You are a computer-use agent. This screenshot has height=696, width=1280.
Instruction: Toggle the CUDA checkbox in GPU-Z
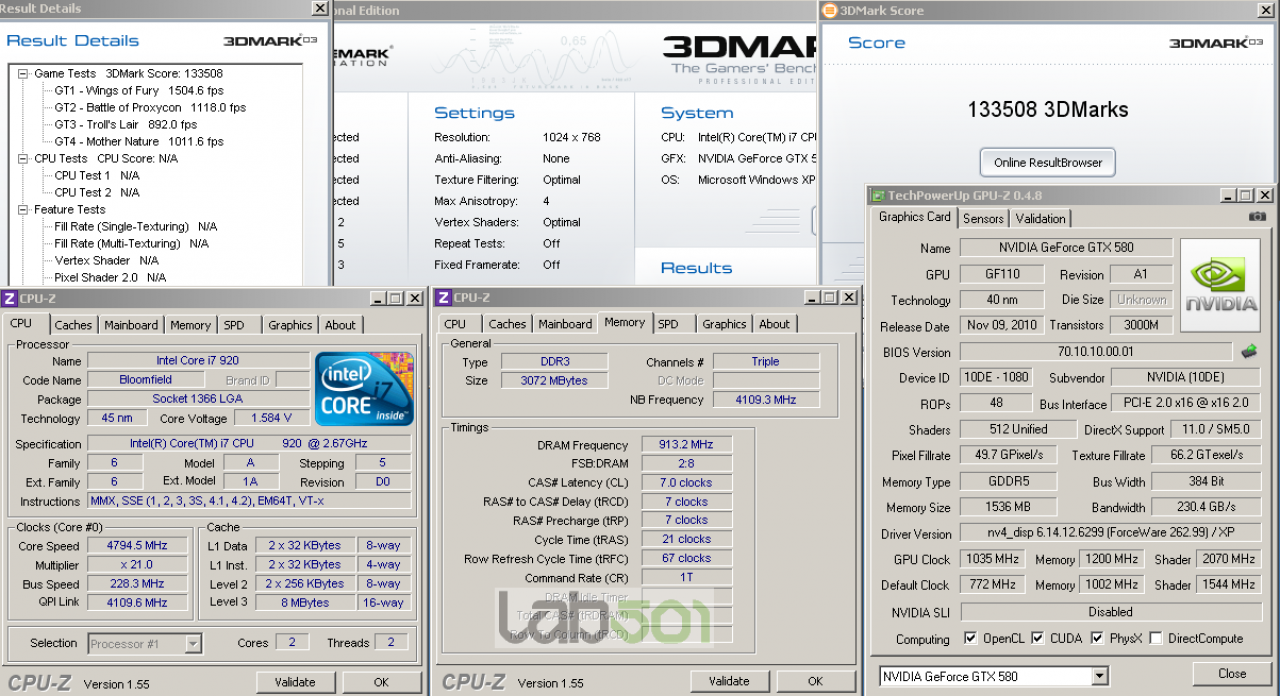tap(1037, 638)
